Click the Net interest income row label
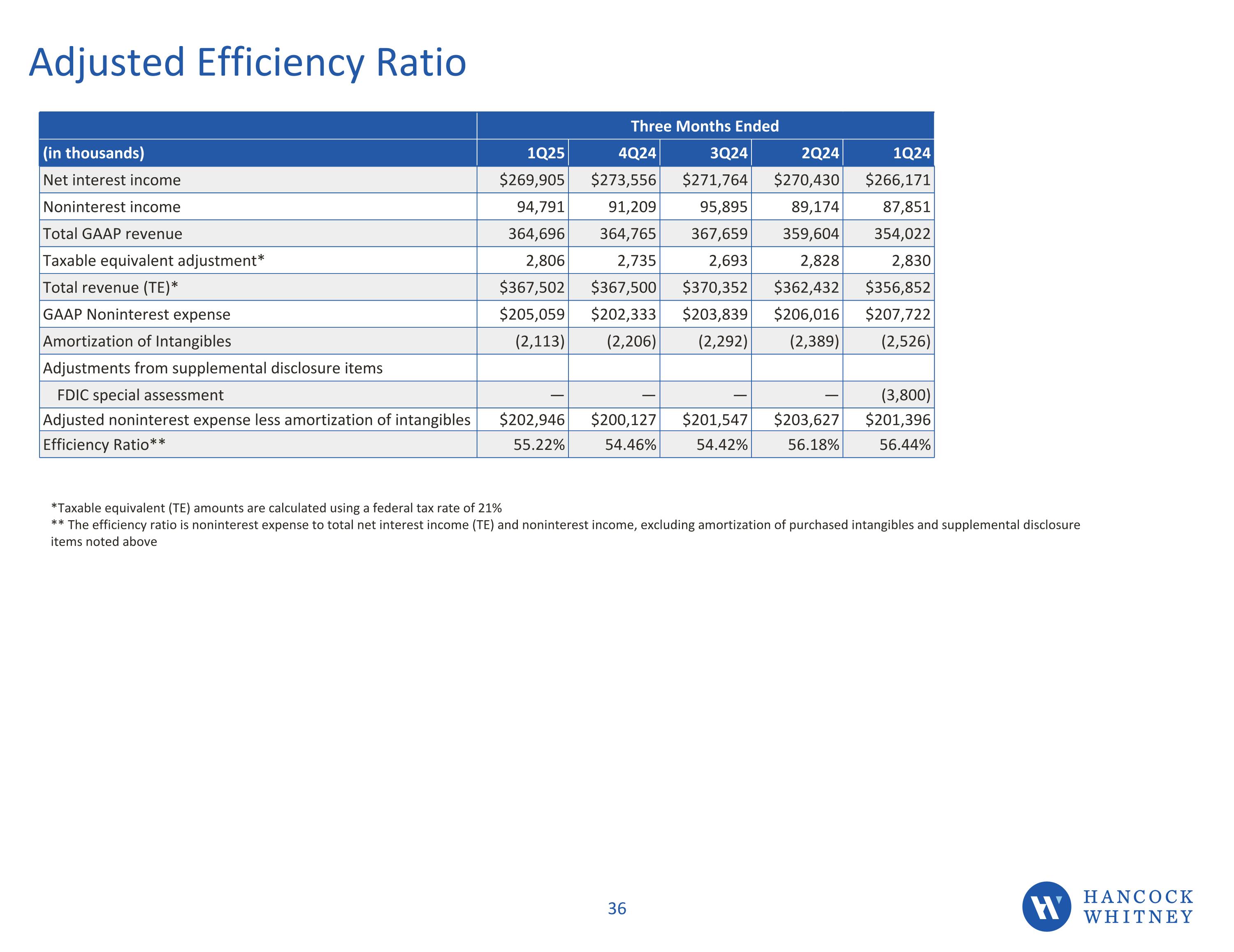The height and width of the screenshot is (952, 1234). point(112,180)
